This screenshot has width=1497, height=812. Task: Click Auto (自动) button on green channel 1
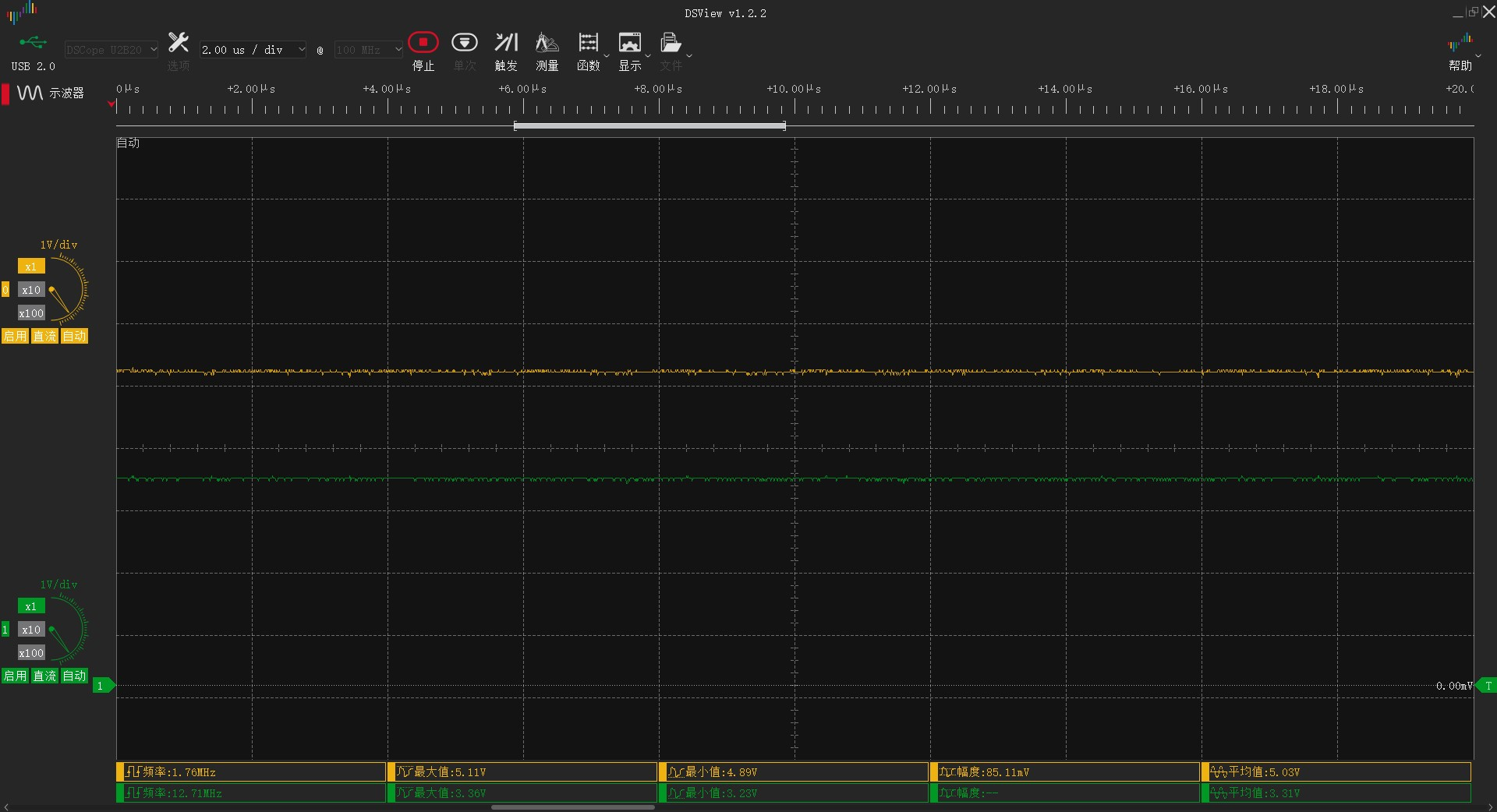tap(74, 676)
